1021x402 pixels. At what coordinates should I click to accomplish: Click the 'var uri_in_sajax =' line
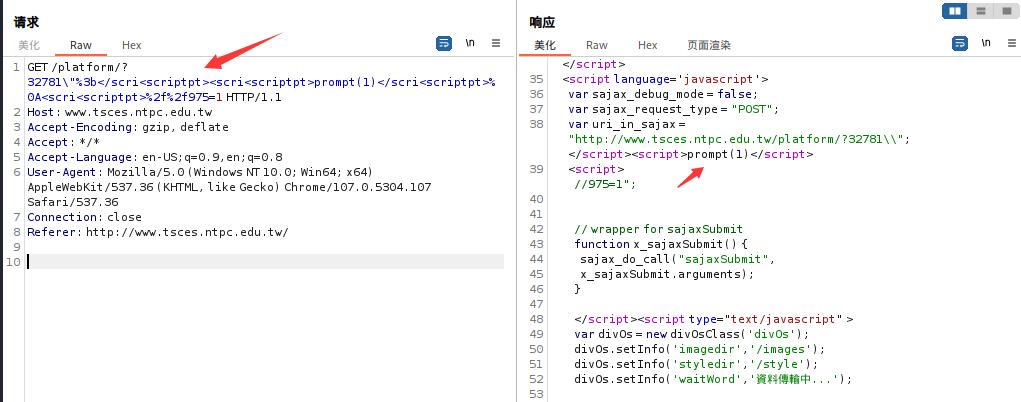(626, 124)
